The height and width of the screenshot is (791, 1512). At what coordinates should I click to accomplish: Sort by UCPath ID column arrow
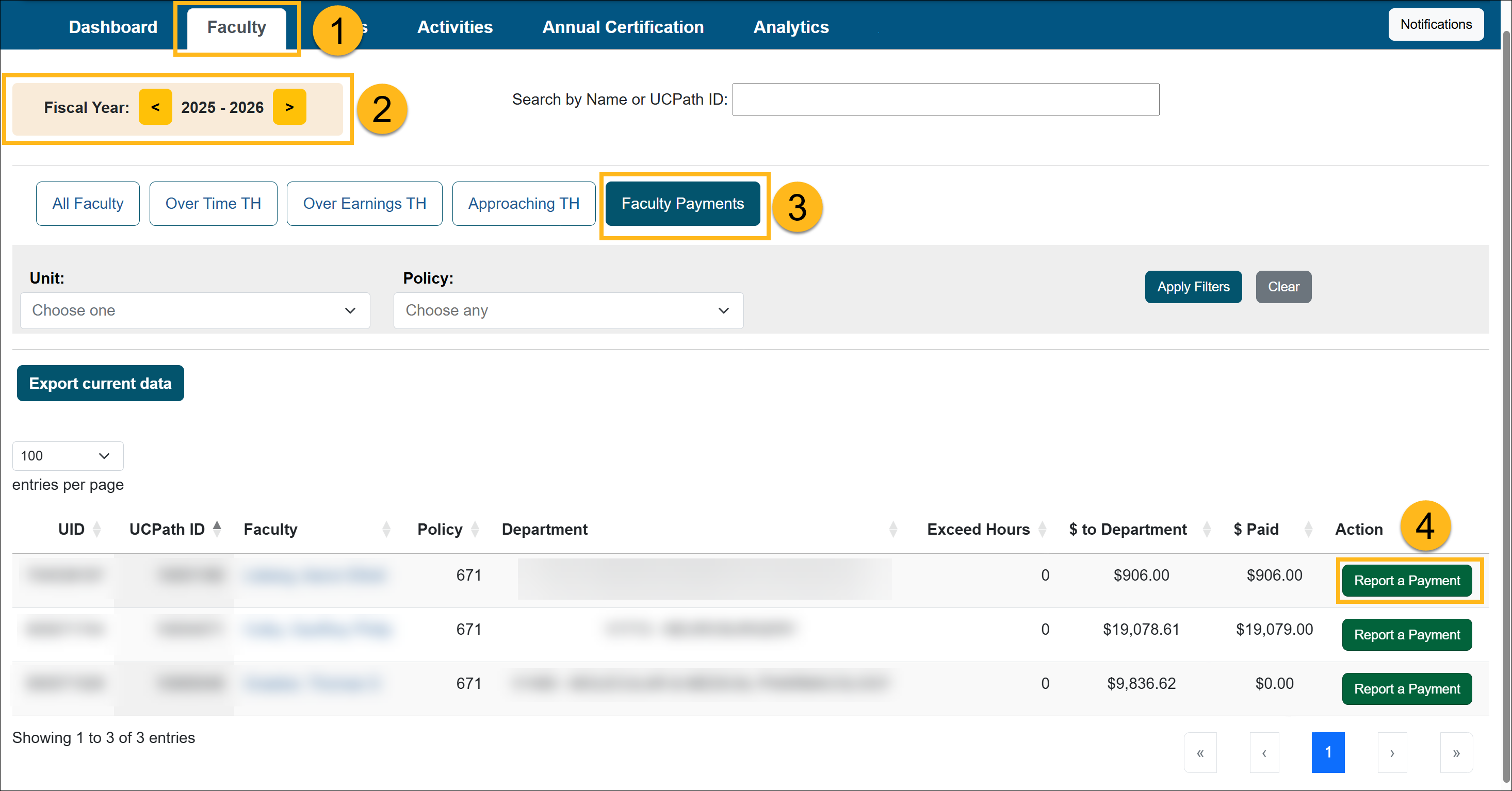[217, 529]
